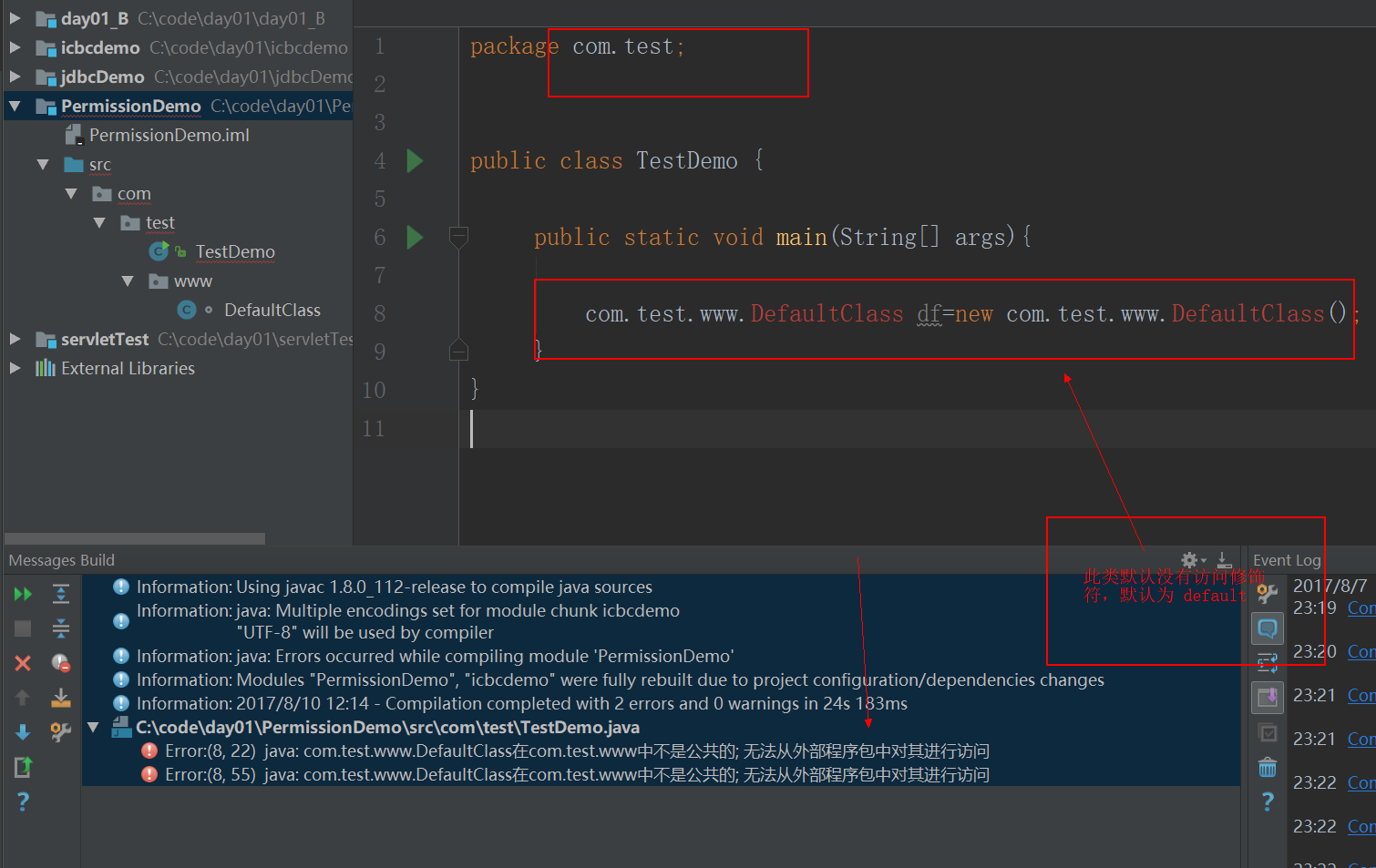Image resolution: width=1376 pixels, height=868 pixels.
Task: Click the Java file icon of TestDemo.java message
Action: point(121,727)
